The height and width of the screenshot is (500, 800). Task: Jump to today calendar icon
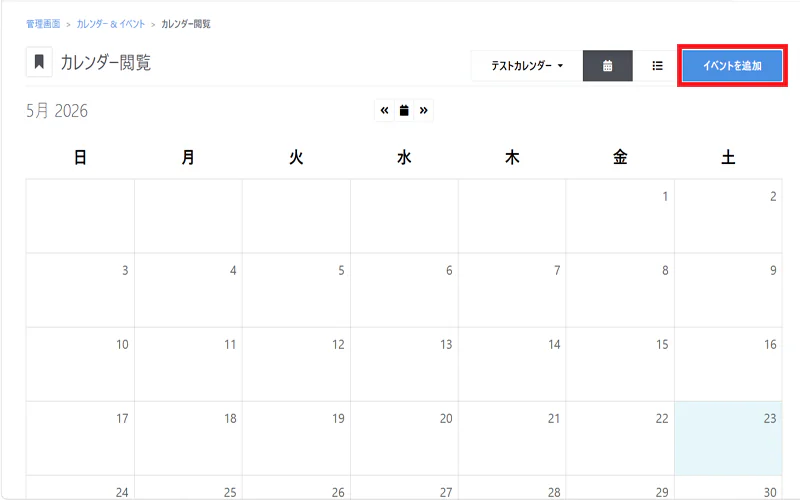(404, 110)
